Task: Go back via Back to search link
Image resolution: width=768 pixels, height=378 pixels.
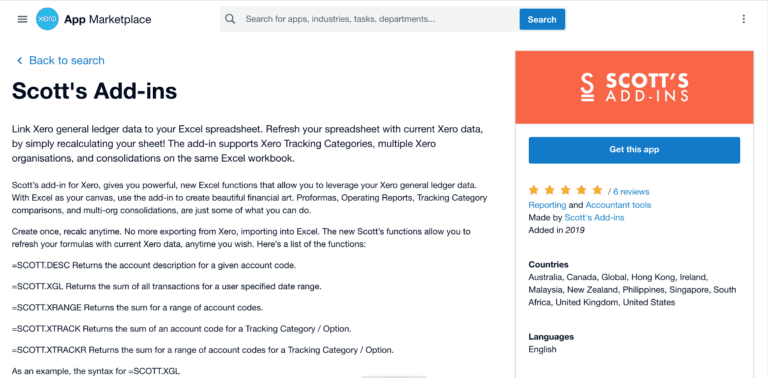Action: pos(67,61)
